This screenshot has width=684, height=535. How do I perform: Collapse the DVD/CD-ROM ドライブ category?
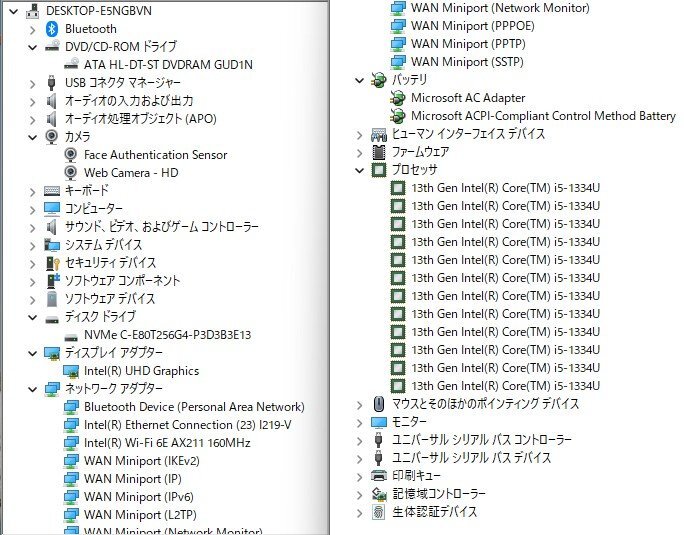tap(33, 47)
